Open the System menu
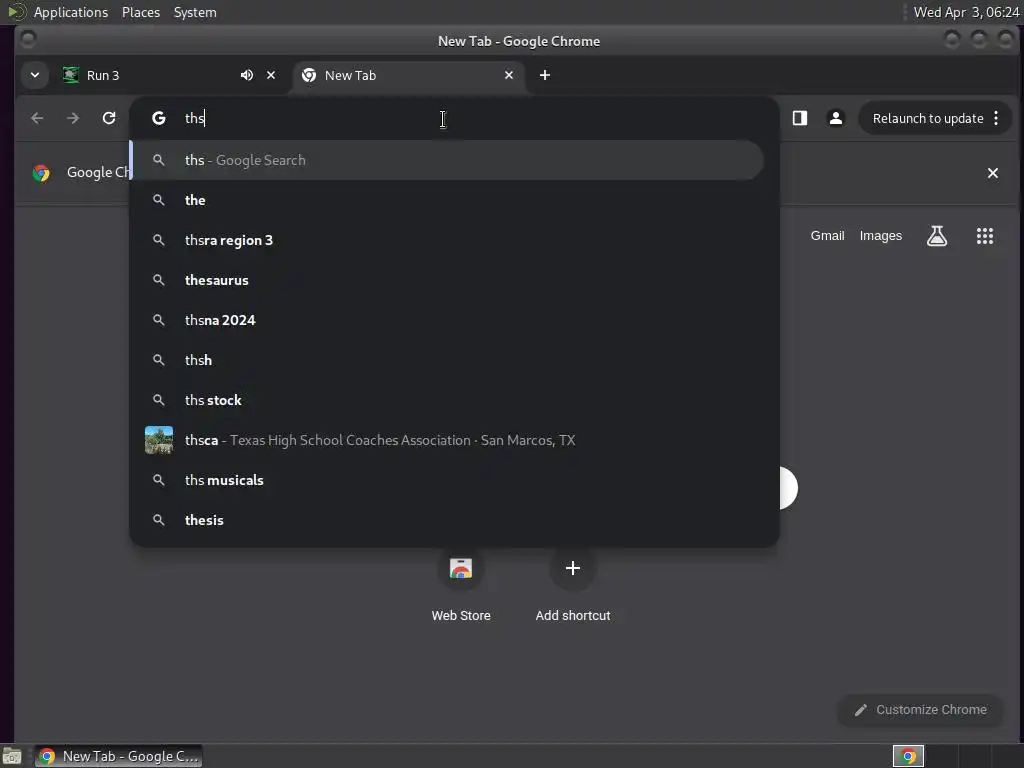This screenshot has width=1024, height=768. [x=195, y=12]
